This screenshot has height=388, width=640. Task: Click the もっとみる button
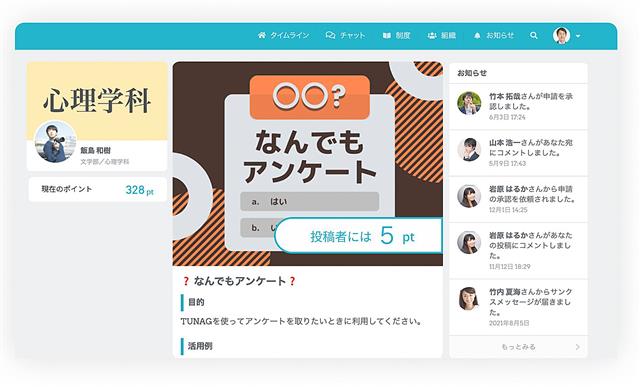[518, 347]
